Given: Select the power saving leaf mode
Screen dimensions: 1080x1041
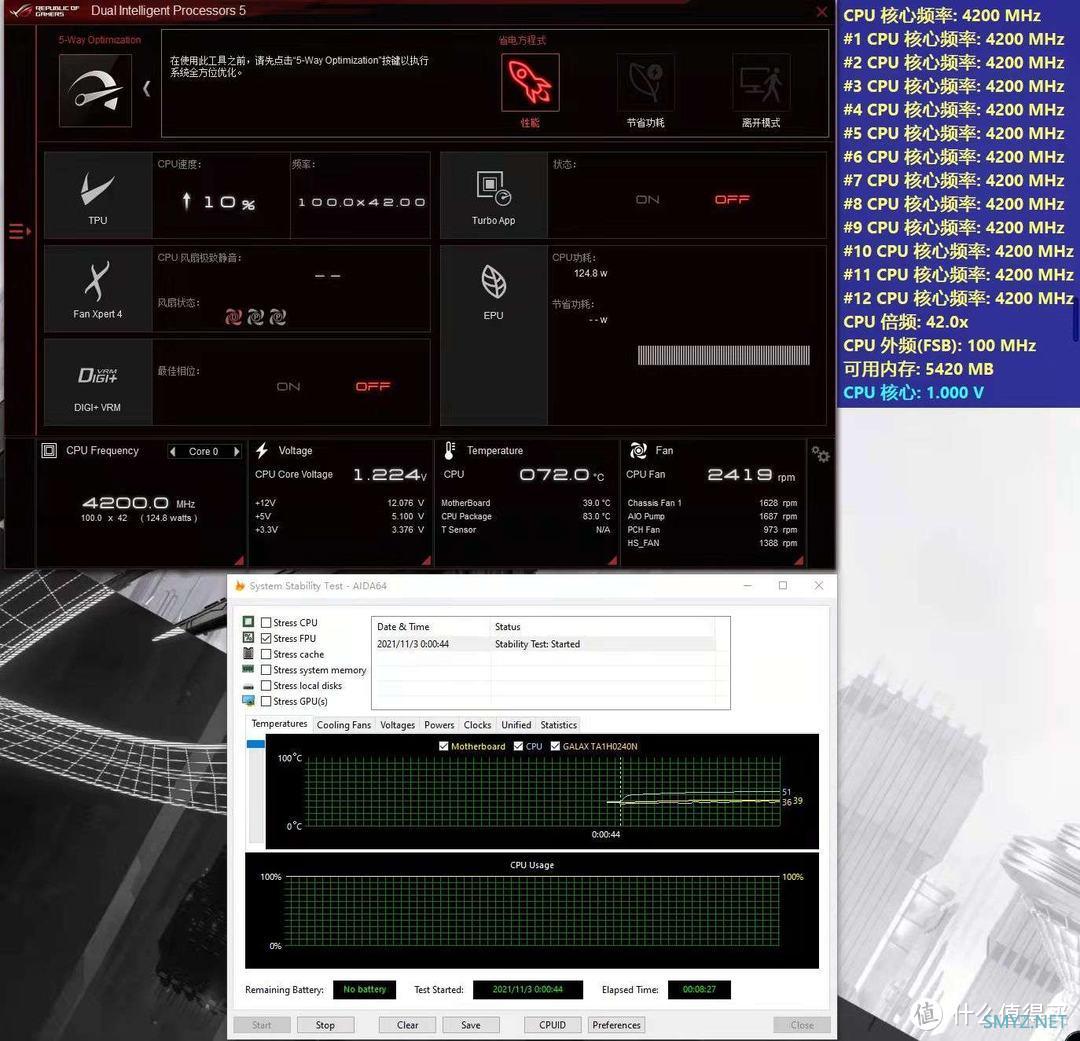Looking at the screenshot, I should pyautogui.click(x=645, y=82).
